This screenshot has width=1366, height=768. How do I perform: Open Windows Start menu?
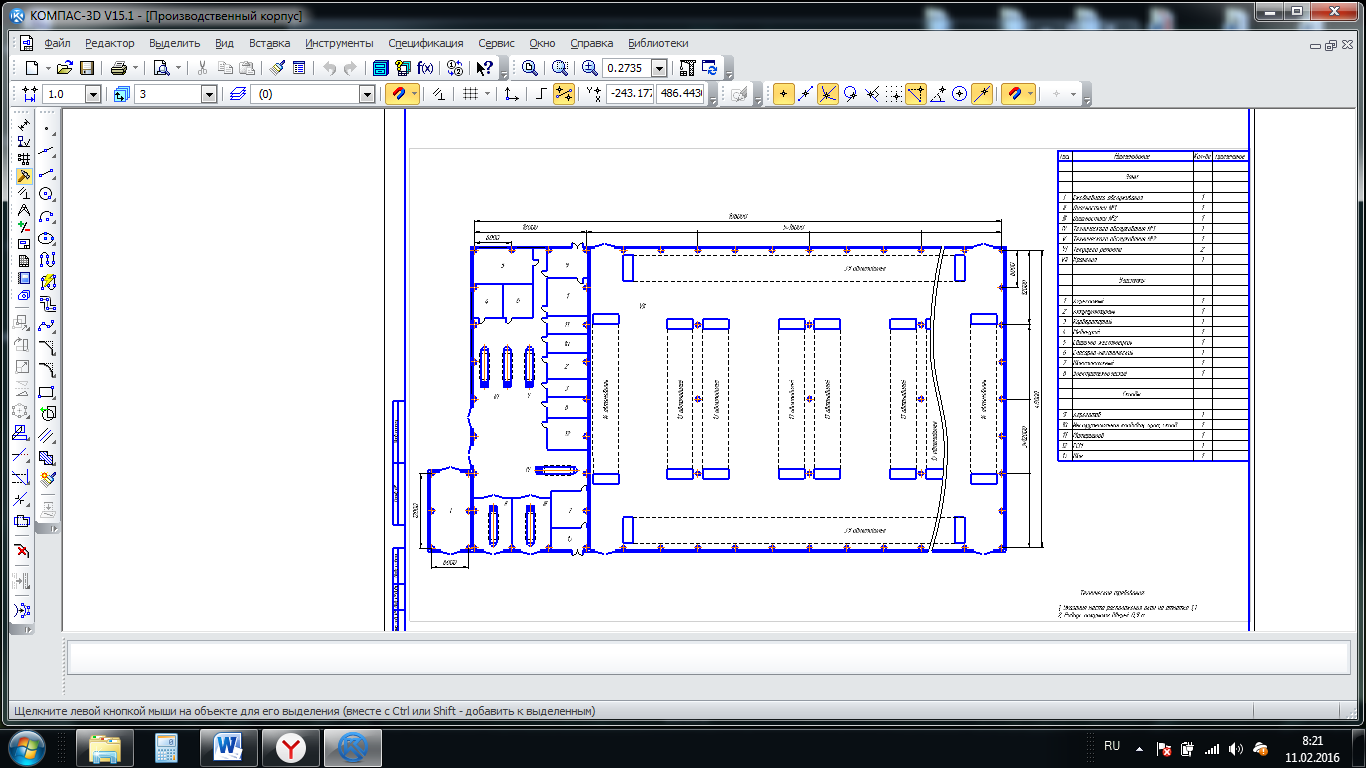pos(27,747)
